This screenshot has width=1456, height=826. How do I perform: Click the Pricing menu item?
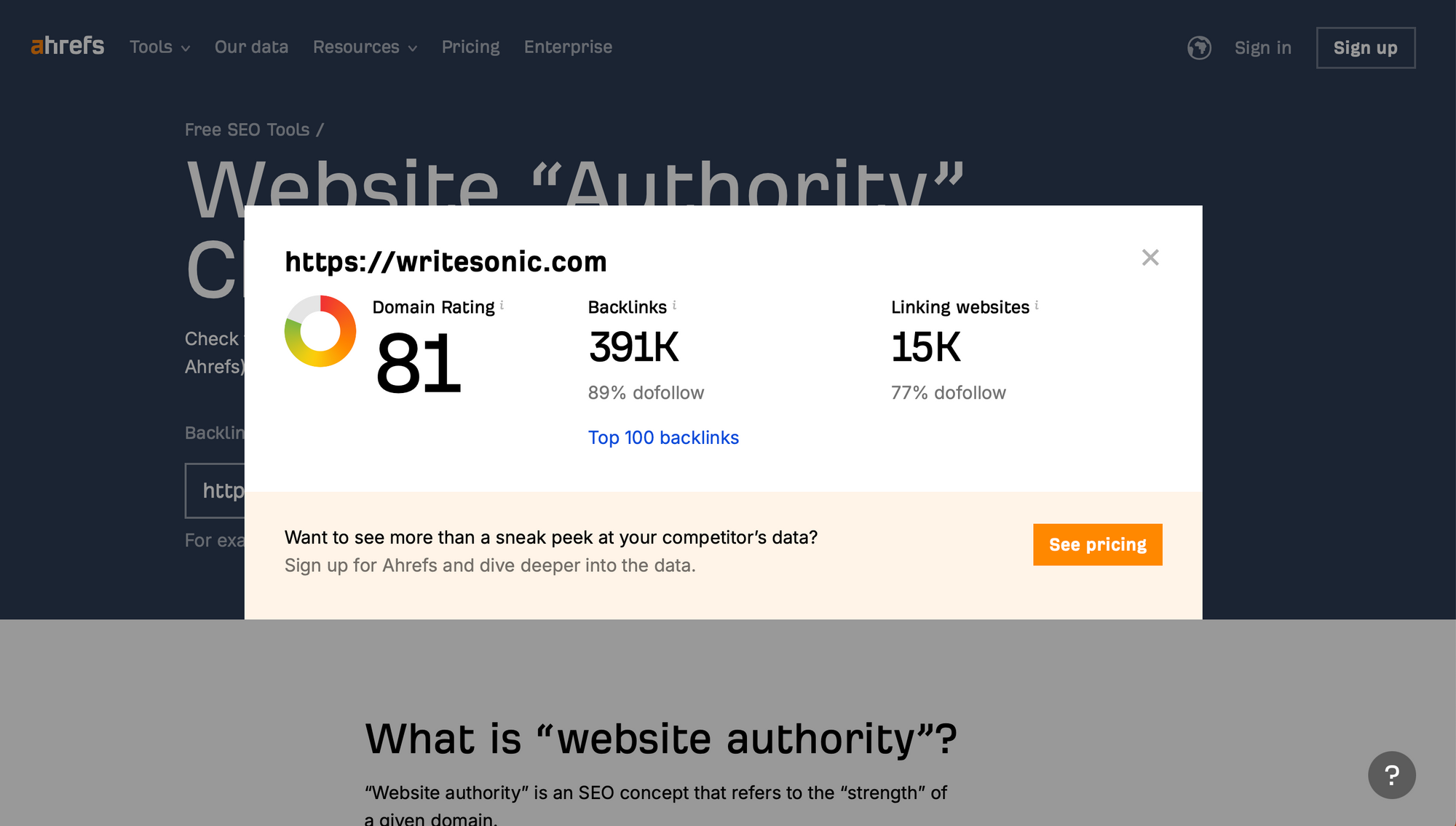coord(470,47)
